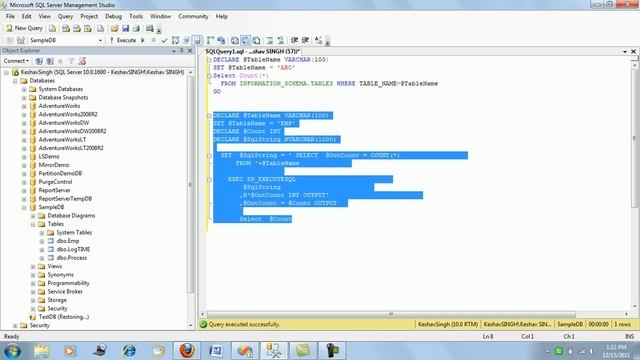Increase the indent of selected lines
640x360 pixels.
click(305, 40)
